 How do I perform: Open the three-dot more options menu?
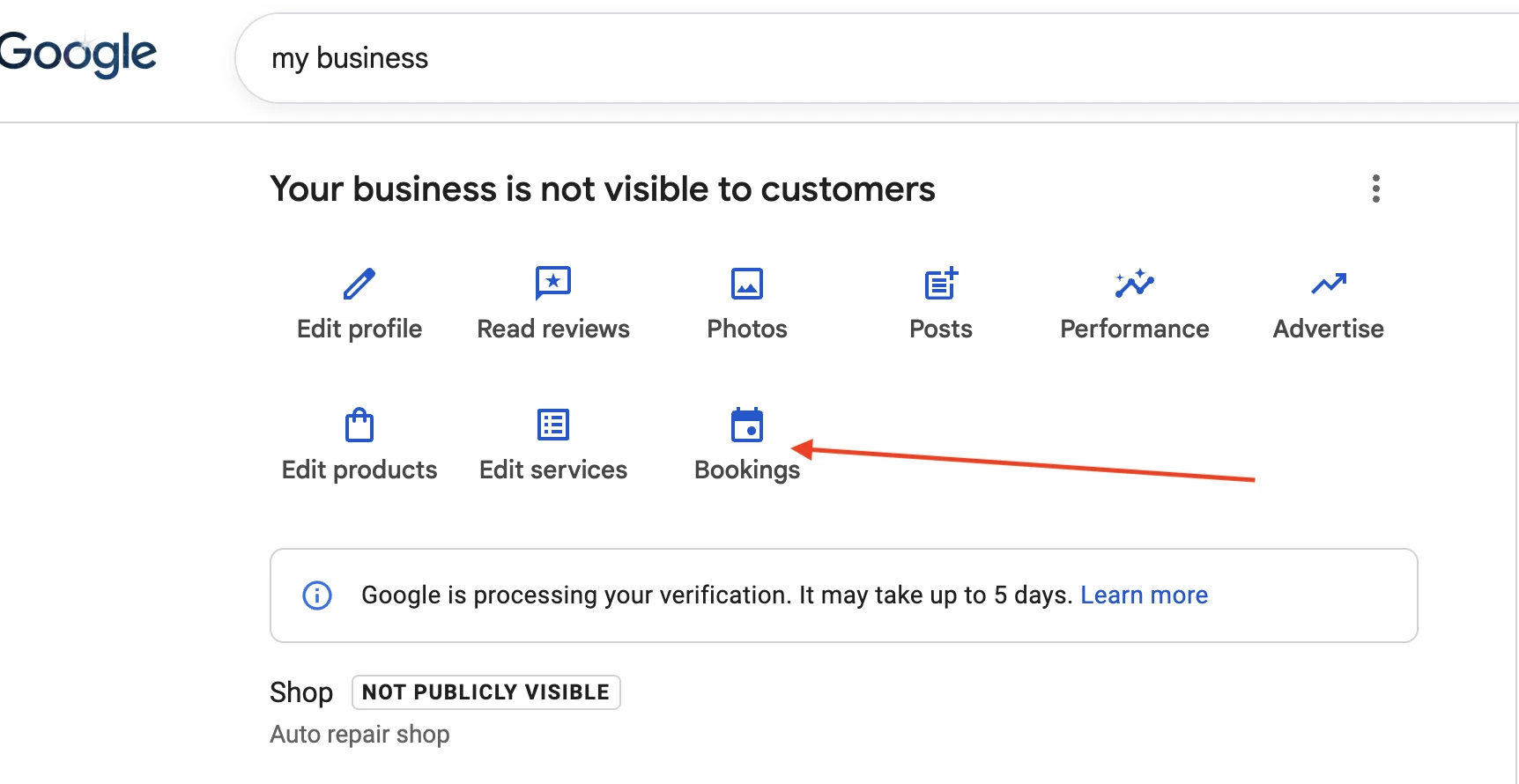tap(1376, 189)
